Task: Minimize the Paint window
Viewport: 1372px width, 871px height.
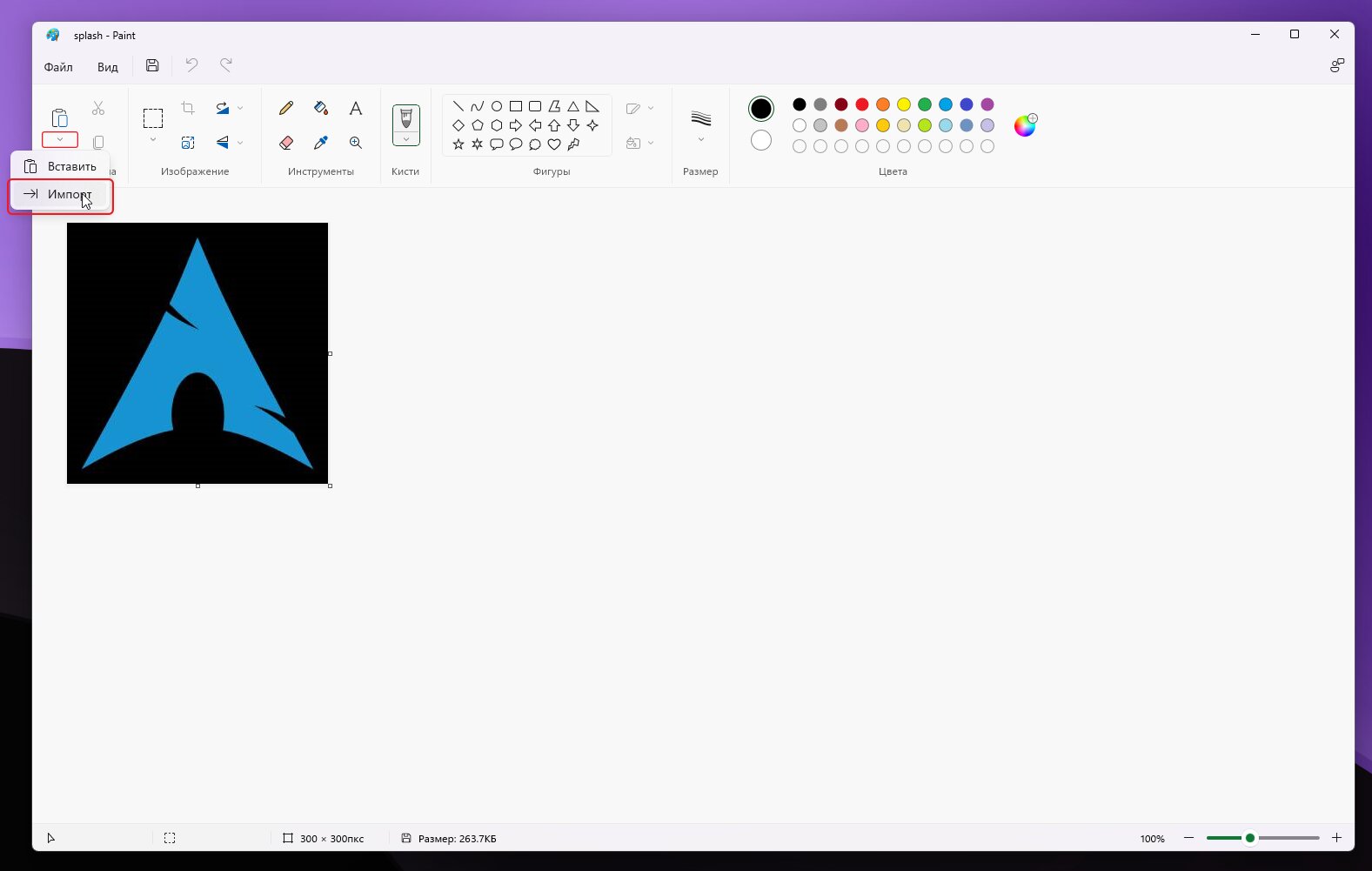Action: 1255,34
